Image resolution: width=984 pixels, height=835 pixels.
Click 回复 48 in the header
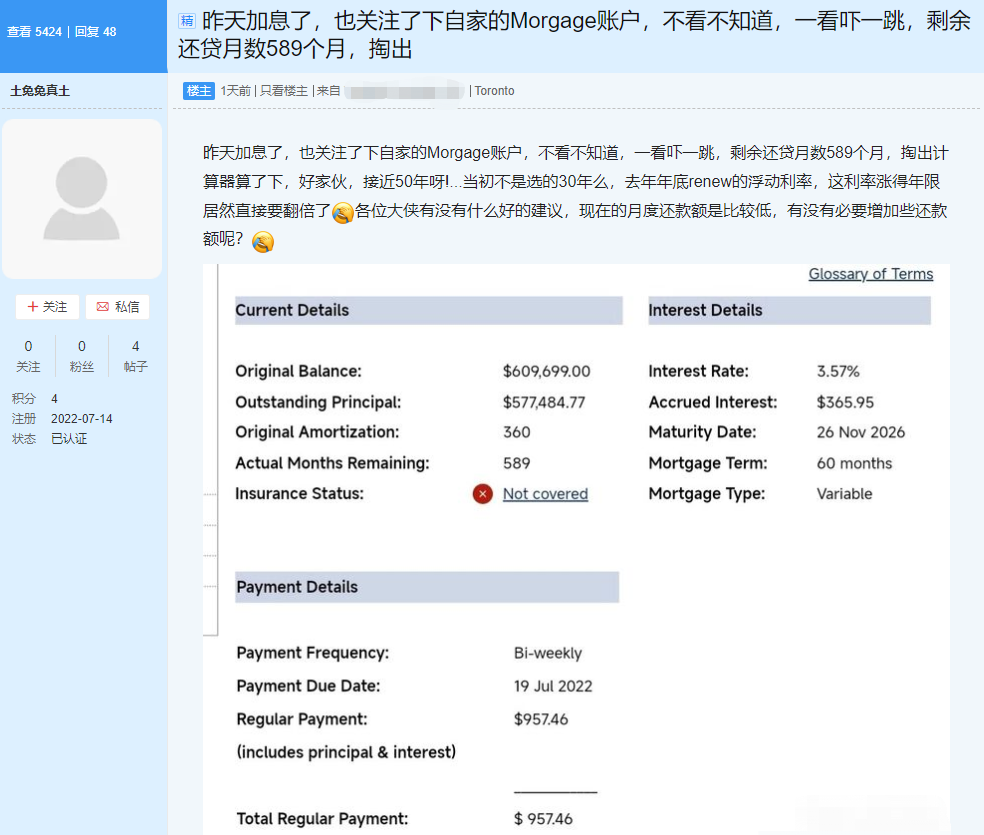[x=96, y=32]
